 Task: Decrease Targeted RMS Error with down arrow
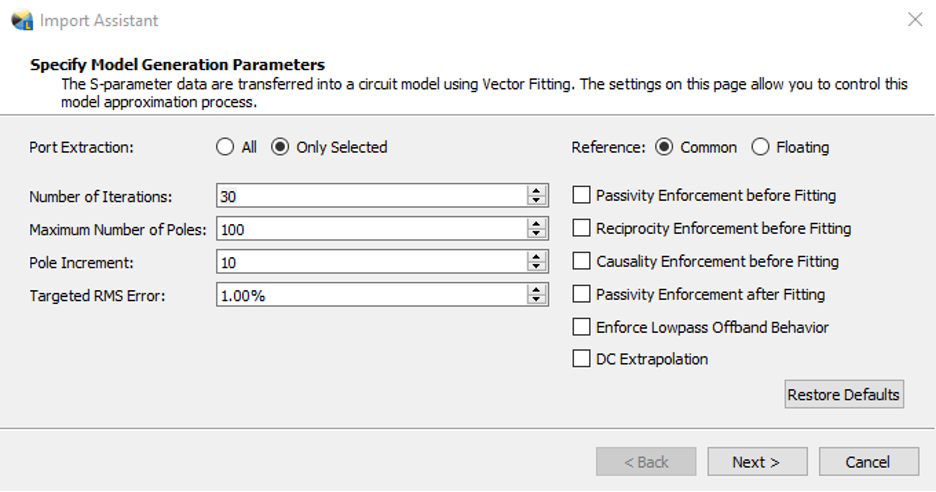(x=537, y=300)
